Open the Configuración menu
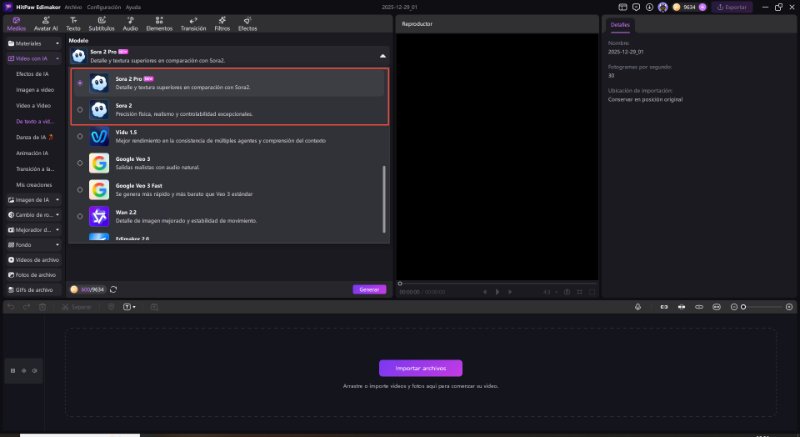 pos(104,7)
